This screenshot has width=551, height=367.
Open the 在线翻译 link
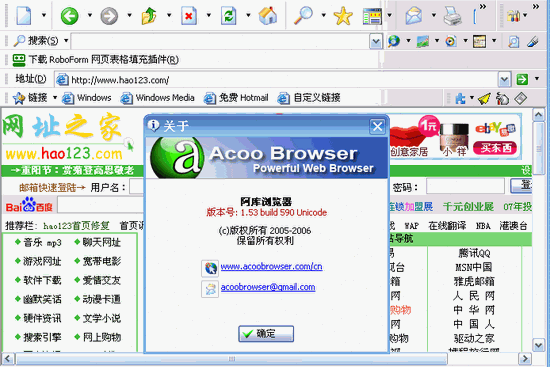click(x=447, y=226)
